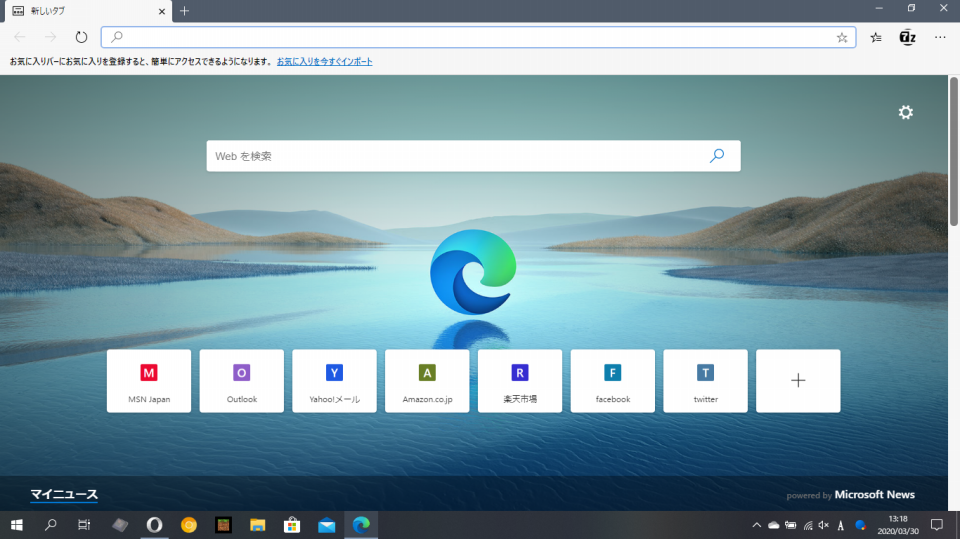Open taskbar search magnifier
The image size is (960, 539).
(x=51, y=525)
